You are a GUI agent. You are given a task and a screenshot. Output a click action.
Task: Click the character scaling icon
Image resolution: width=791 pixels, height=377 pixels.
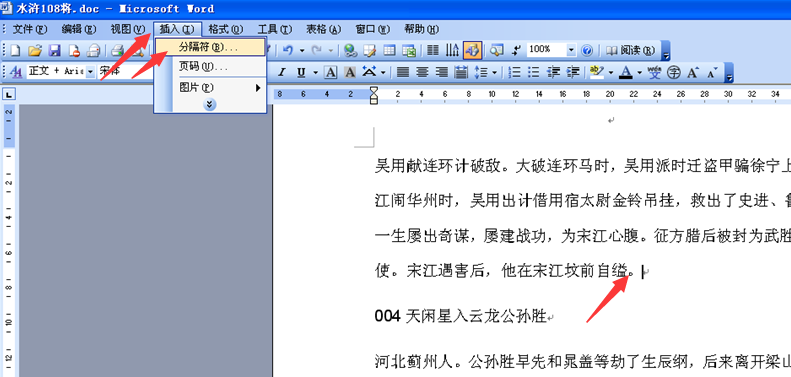point(370,72)
